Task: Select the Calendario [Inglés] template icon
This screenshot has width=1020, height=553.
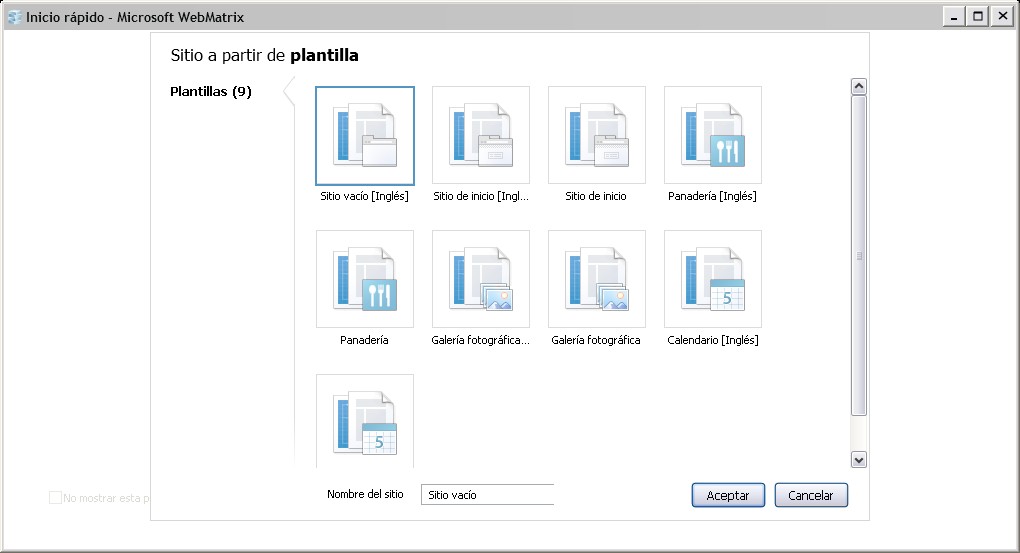Action: click(713, 279)
